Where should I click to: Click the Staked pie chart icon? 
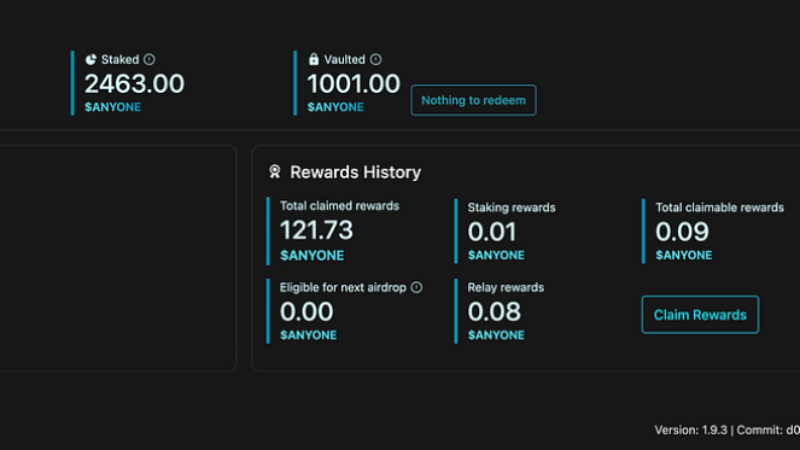pyautogui.click(x=91, y=60)
